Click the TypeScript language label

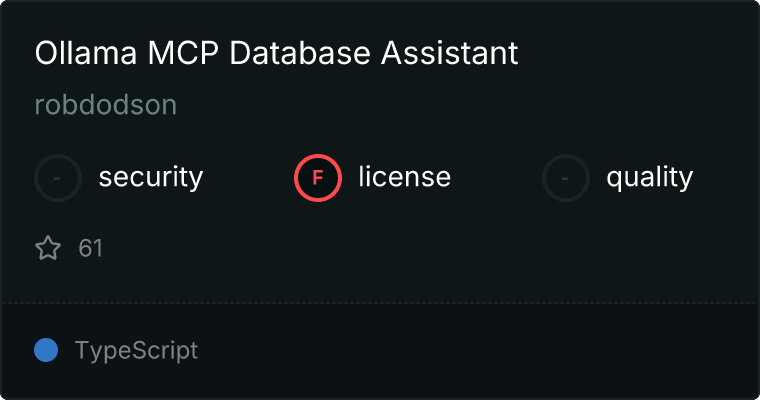(136, 351)
